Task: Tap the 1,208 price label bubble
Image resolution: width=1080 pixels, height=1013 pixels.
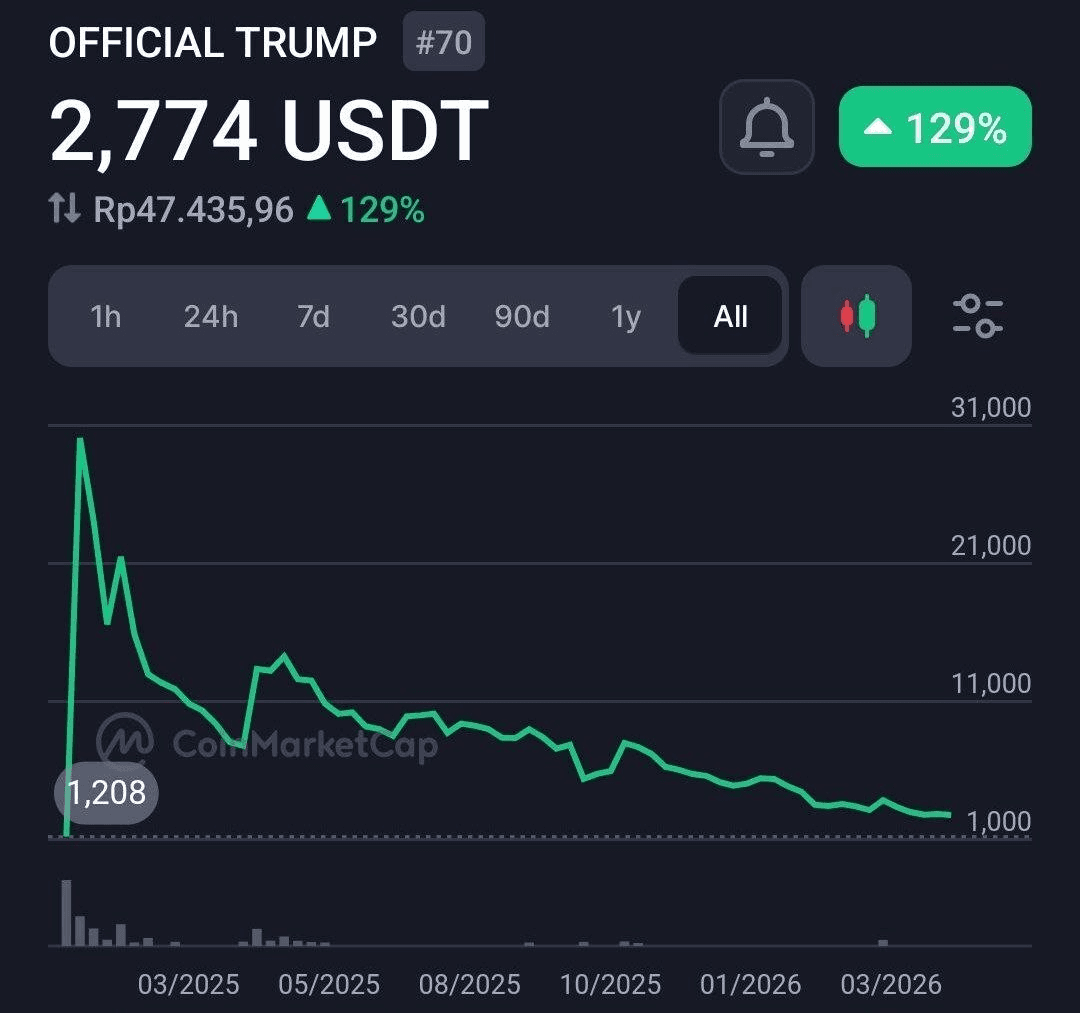Action: (x=106, y=794)
